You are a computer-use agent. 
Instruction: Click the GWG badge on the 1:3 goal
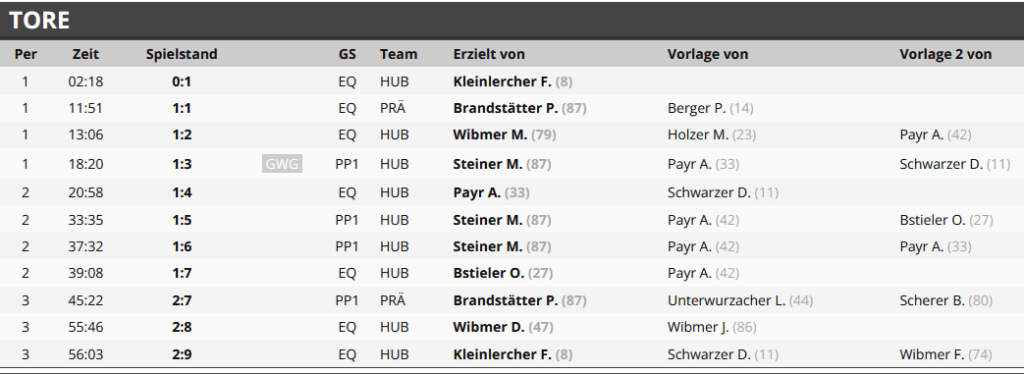point(282,164)
